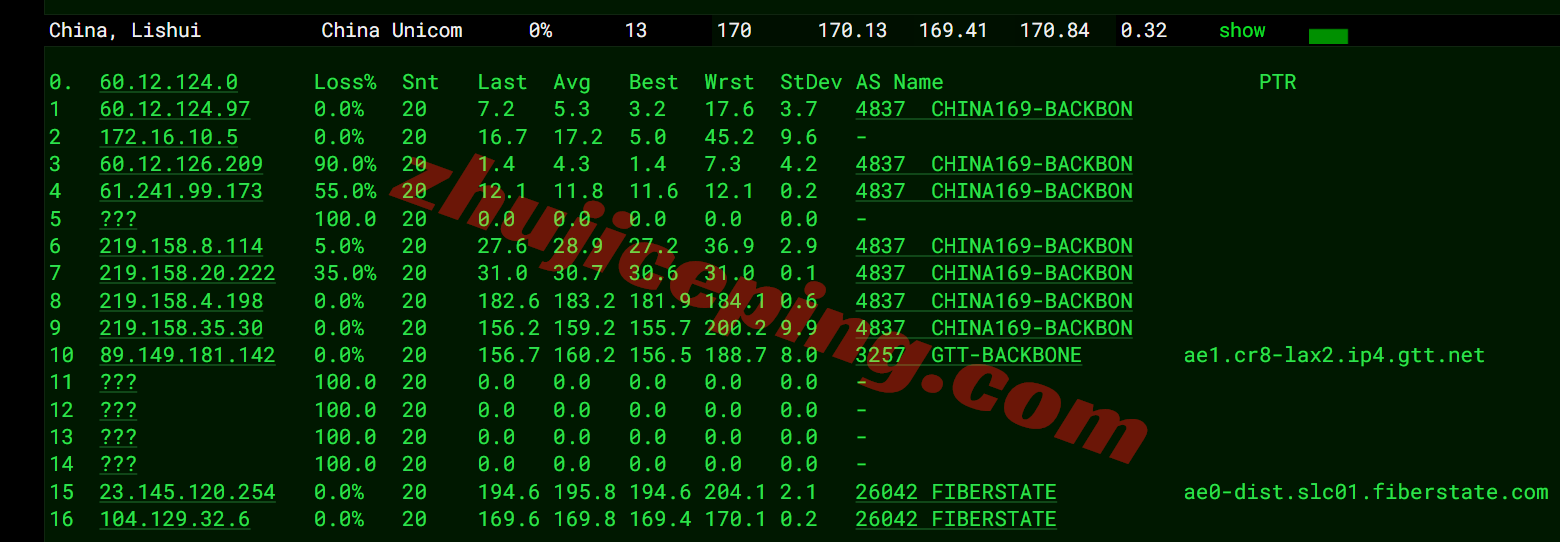Click the 35.0% loss value on hop 7
The image size is (1560, 542).
click(345, 273)
